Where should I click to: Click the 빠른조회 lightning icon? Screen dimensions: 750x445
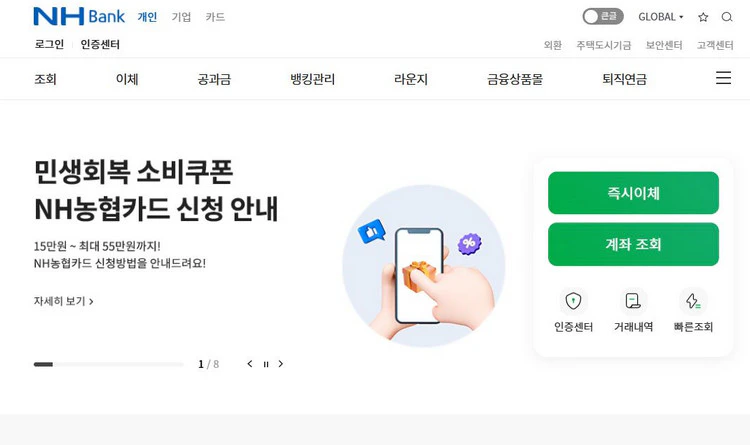point(693,301)
